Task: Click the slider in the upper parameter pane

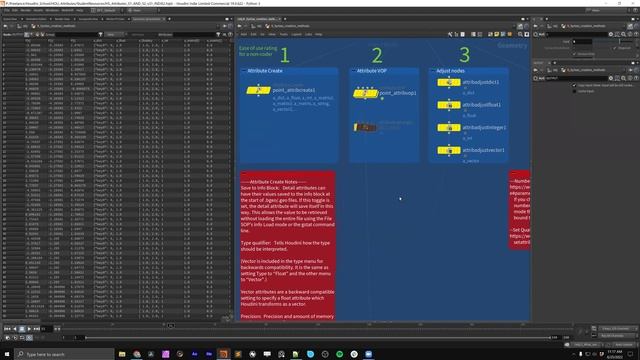Action: coord(612,41)
